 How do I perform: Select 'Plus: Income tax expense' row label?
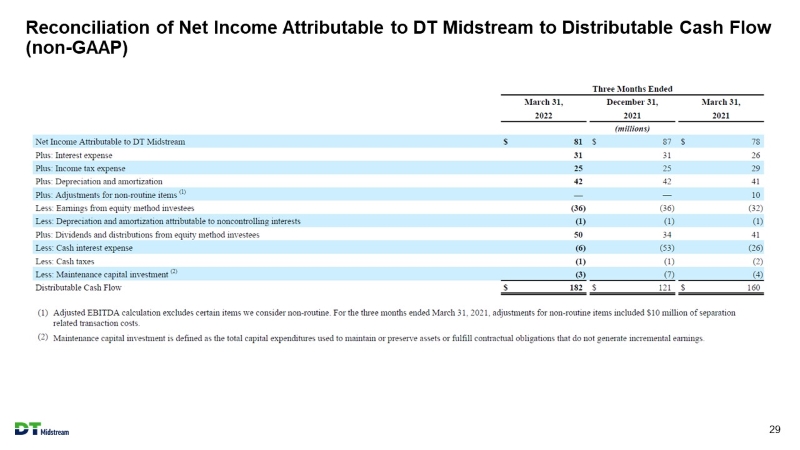tap(80, 168)
